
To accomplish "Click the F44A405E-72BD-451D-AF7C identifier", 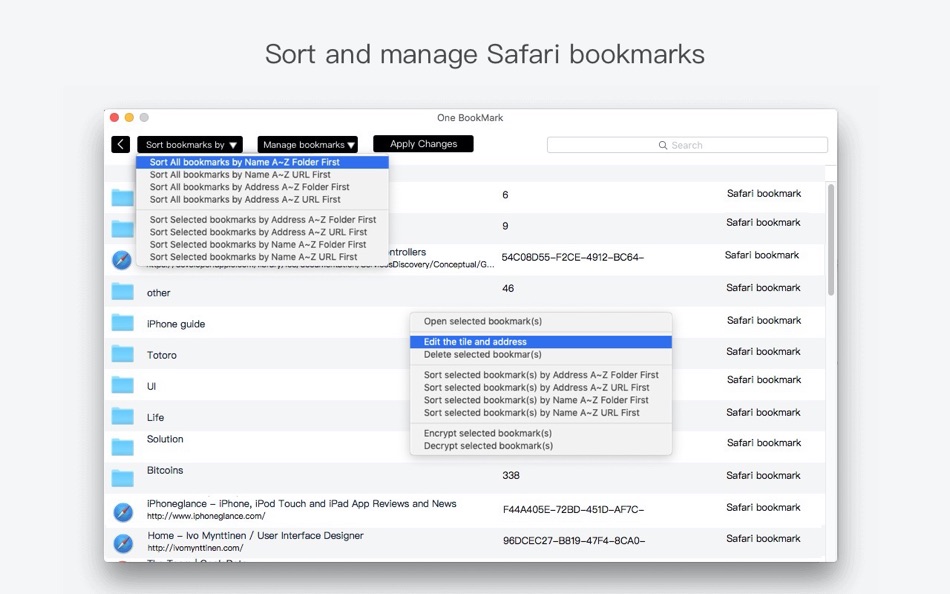I will tap(573, 510).
